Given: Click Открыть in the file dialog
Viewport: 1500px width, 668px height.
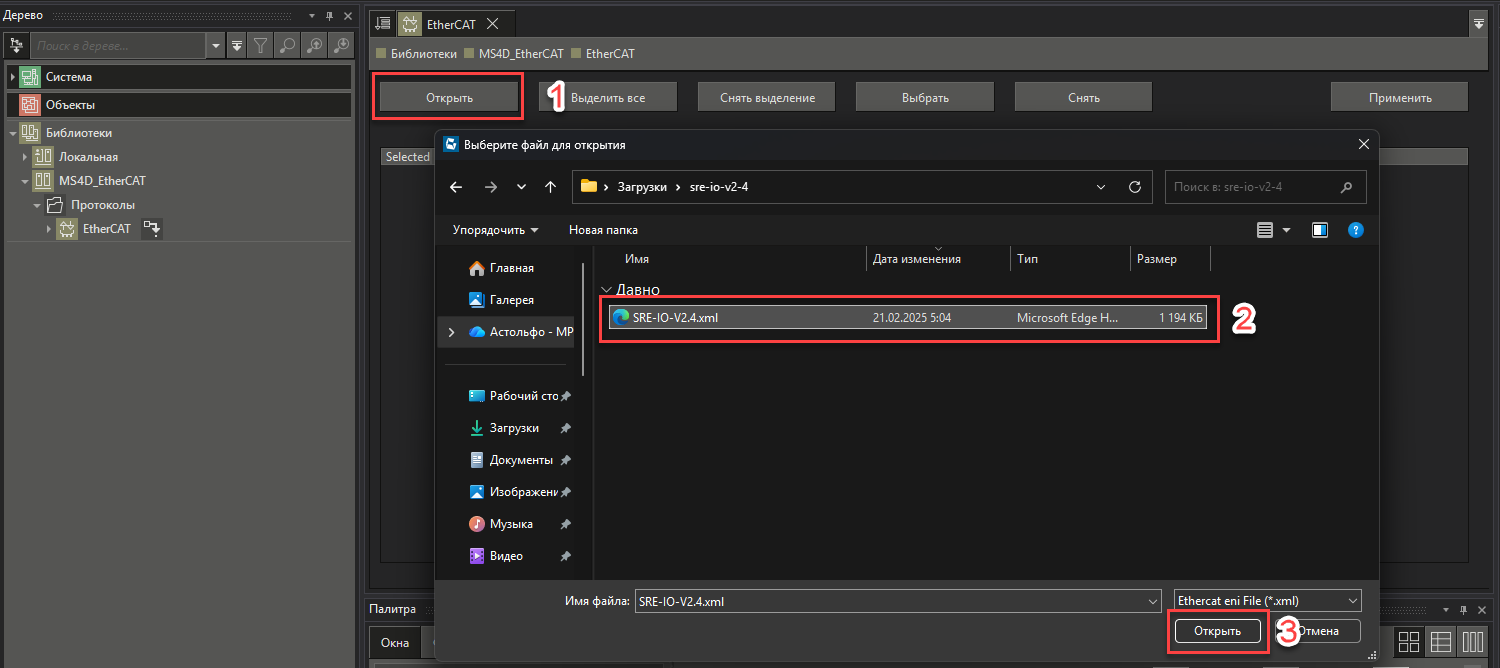Looking at the screenshot, I should click(1217, 631).
